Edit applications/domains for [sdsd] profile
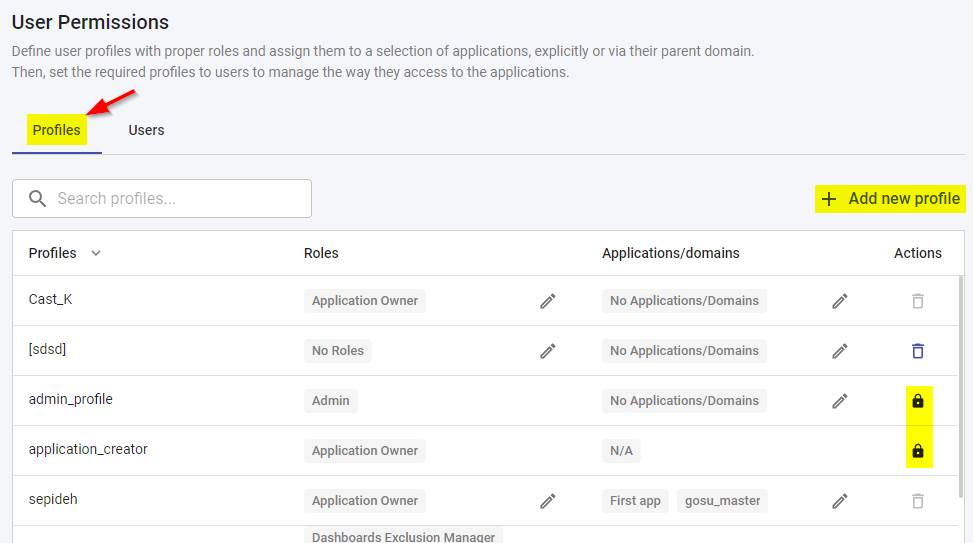This screenshot has width=973, height=543. point(840,351)
